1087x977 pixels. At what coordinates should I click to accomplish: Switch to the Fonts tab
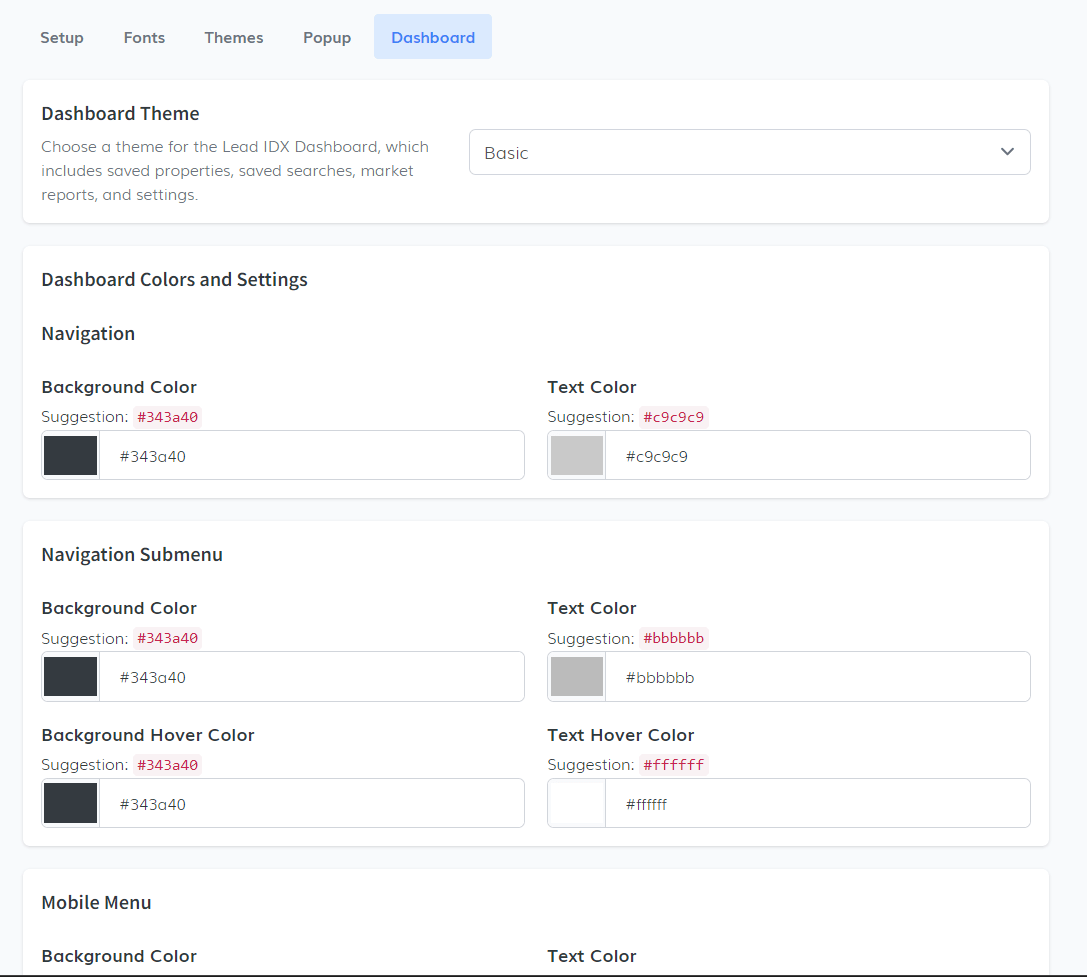[144, 37]
